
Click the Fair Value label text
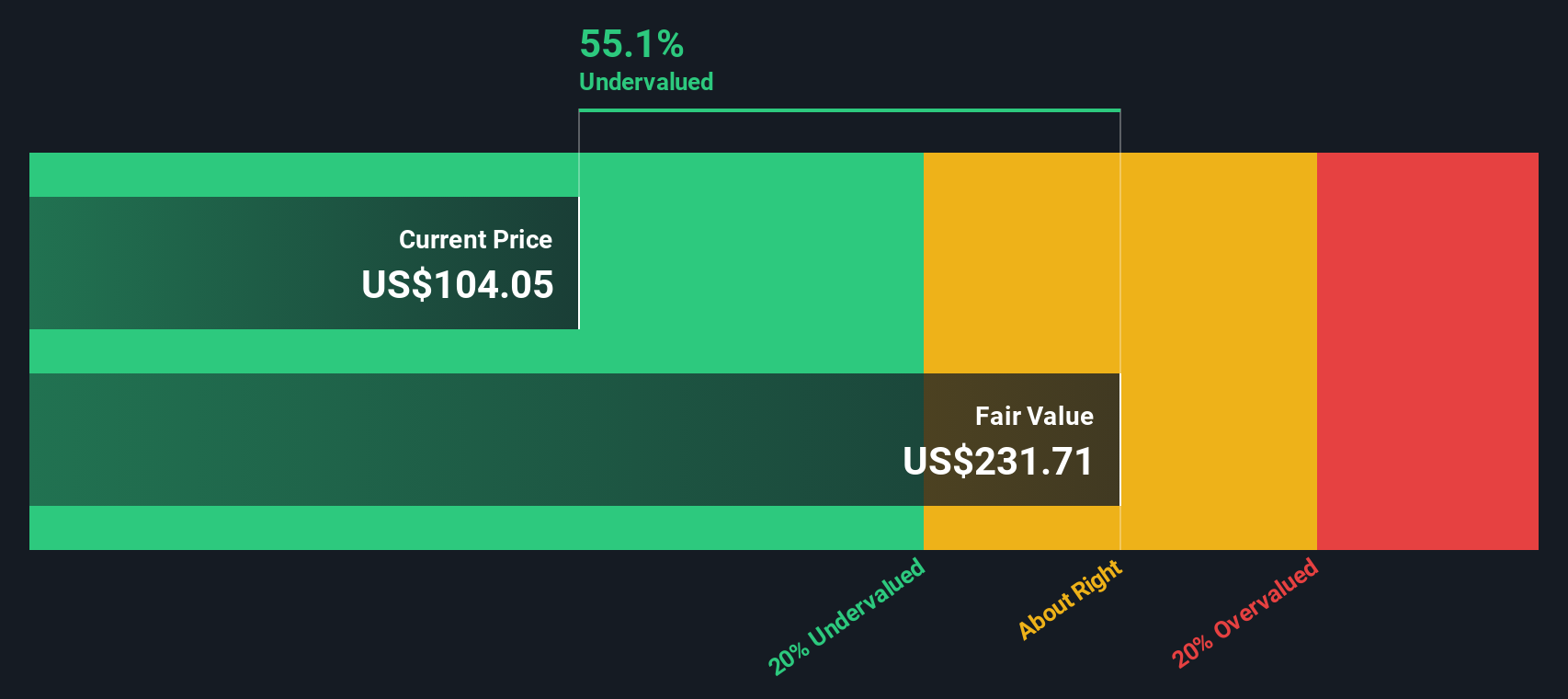tap(1034, 417)
